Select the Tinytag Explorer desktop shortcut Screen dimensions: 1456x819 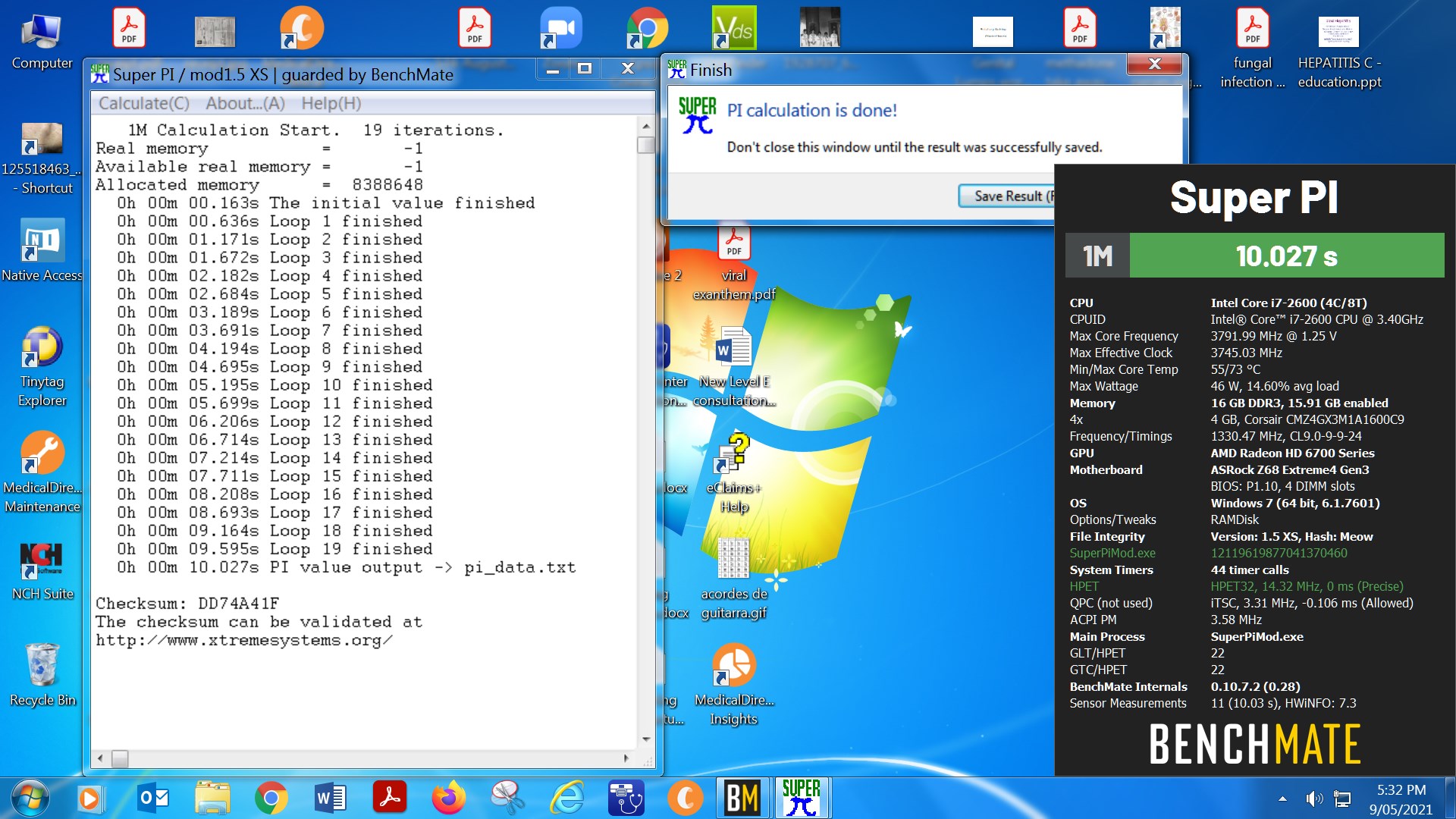click(42, 368)
